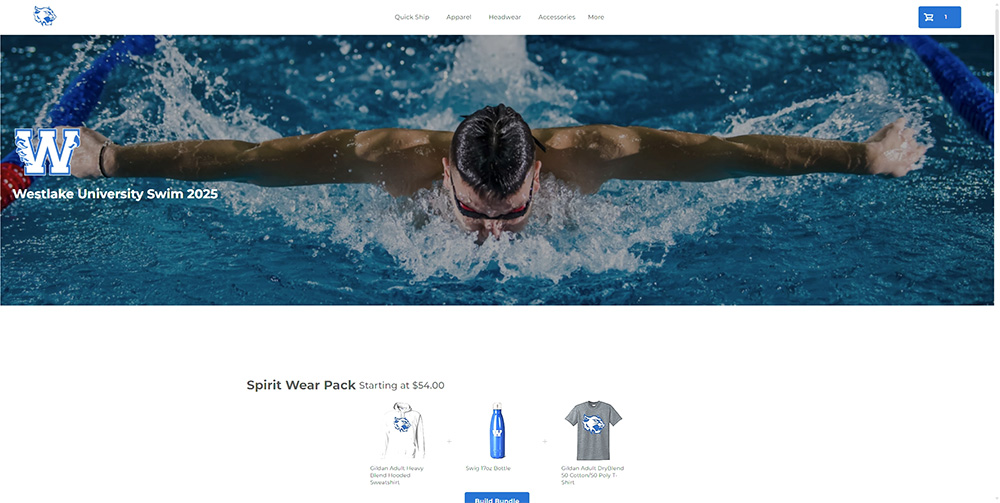Select the Spirit Wear Pack heading
The width and height of the screenshot is (1000, 503).
pyautogui.click(x=301, y=385)
